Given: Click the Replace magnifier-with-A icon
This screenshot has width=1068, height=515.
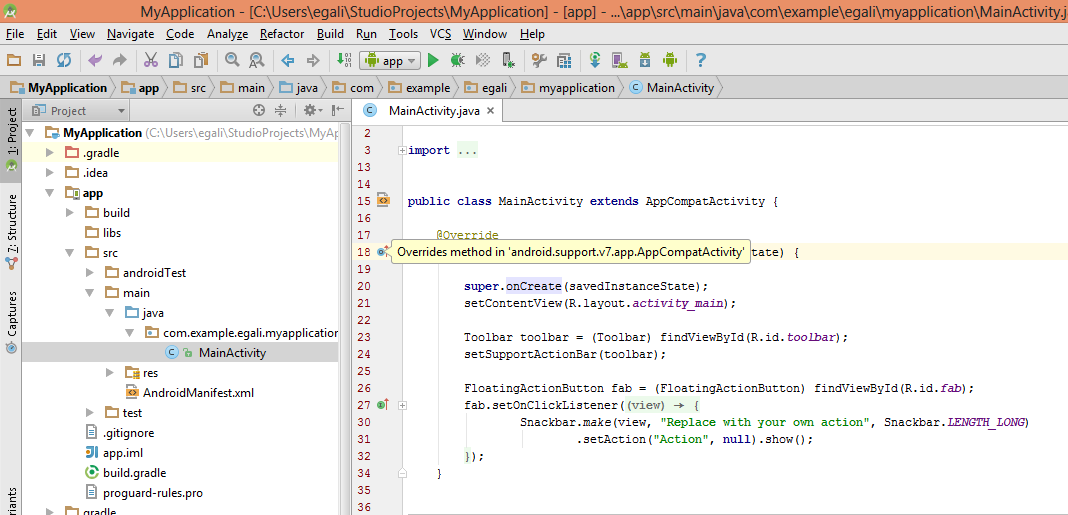Looking at the screenshot, I should [x=256, y=61].
